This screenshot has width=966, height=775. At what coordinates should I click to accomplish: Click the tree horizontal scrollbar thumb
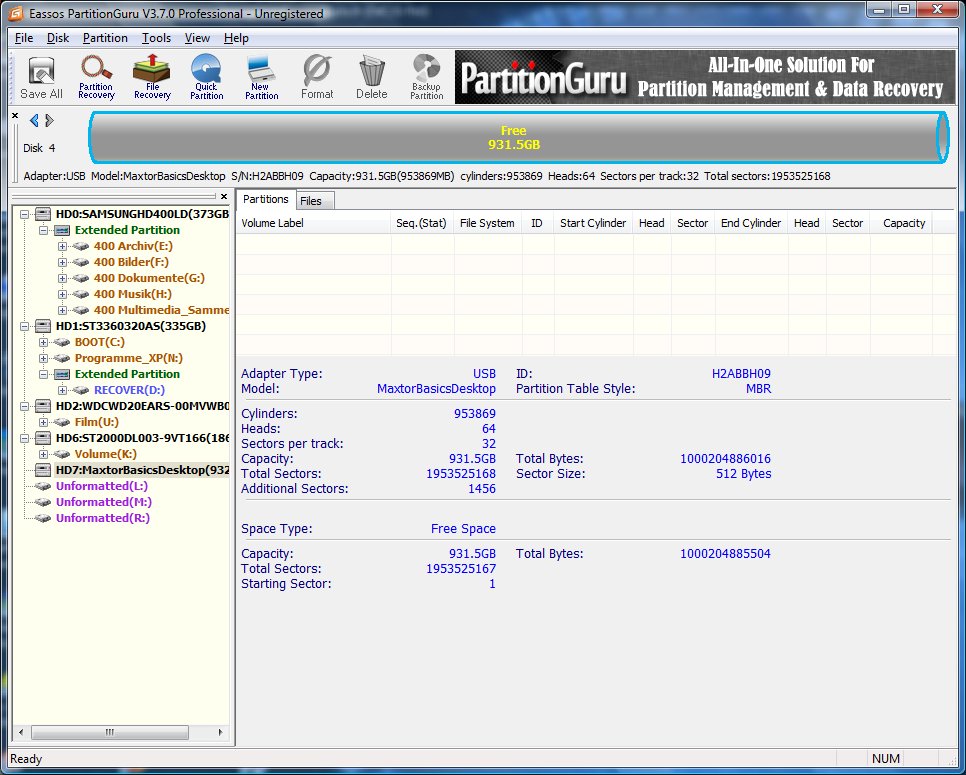110,732
